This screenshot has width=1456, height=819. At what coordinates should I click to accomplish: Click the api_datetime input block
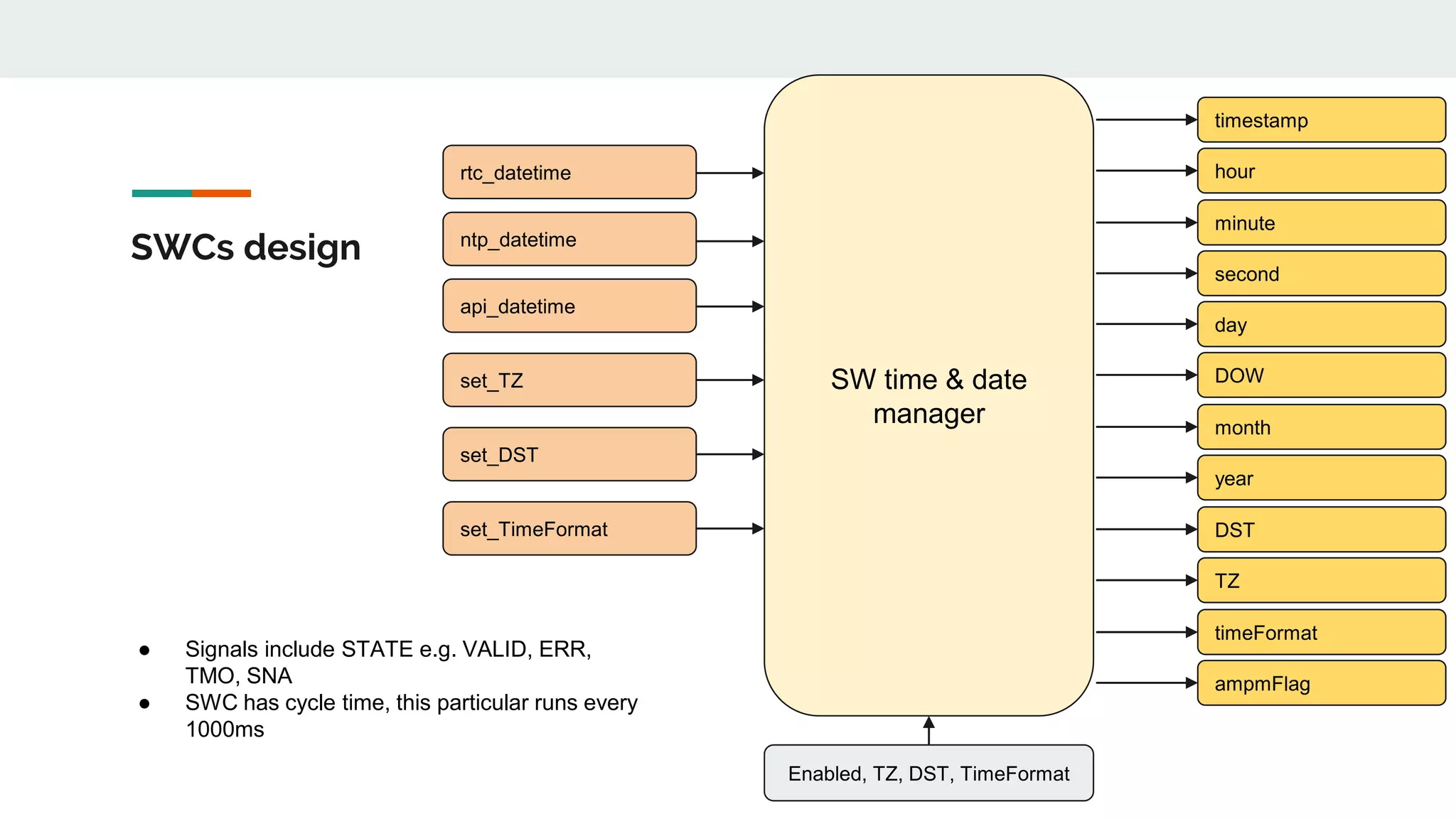[x=569, y=306]
